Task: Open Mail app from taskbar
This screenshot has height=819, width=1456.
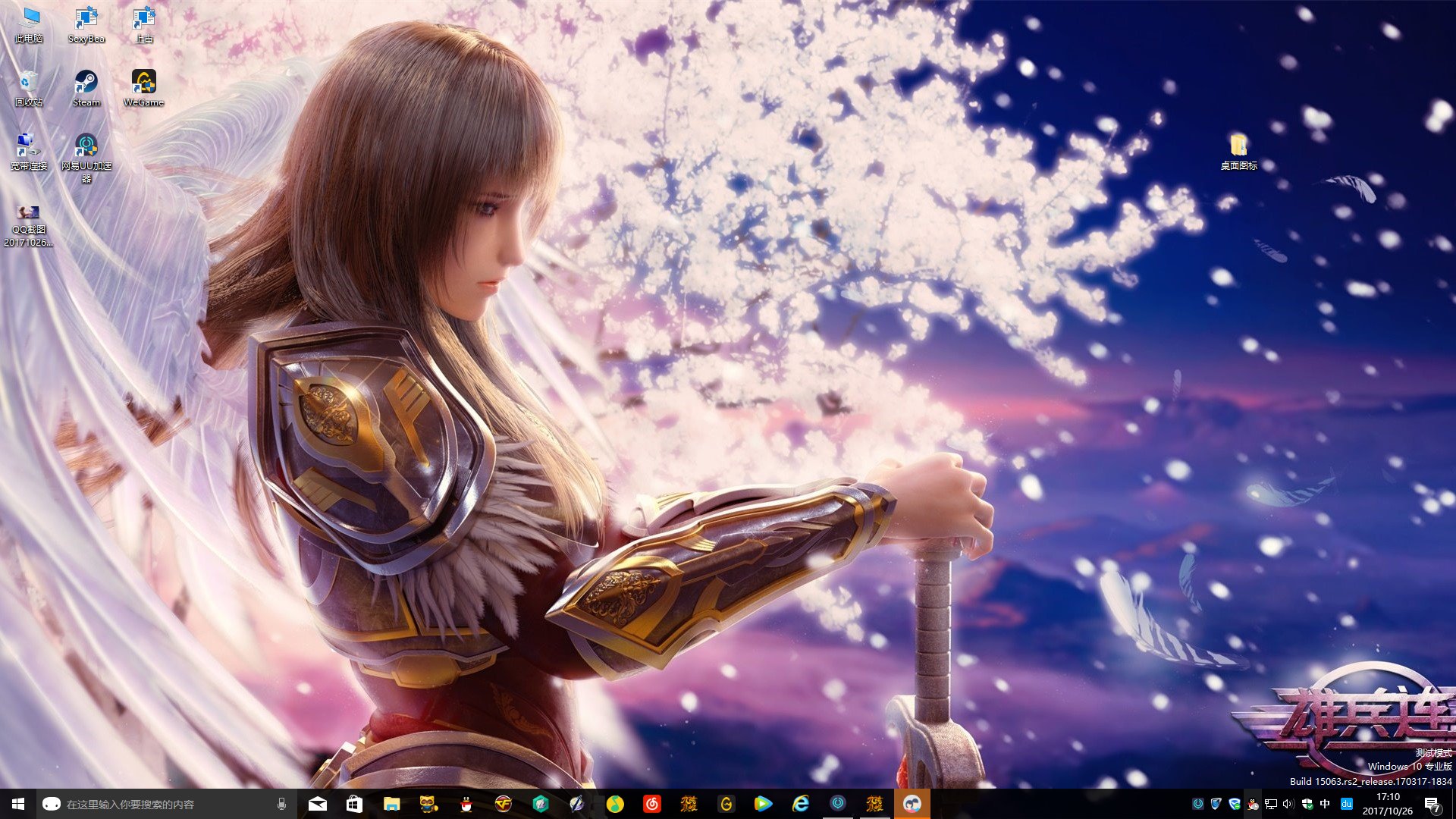Action: point(318,804)
